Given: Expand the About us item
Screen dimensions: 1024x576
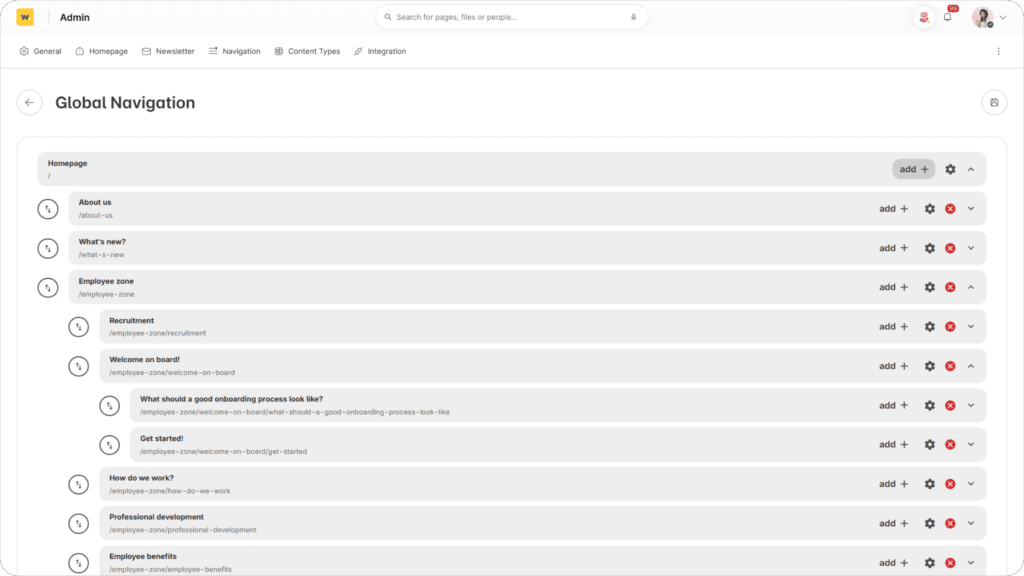Looking at the screenshot, I should pyautogui.click(x=970, y=209).
